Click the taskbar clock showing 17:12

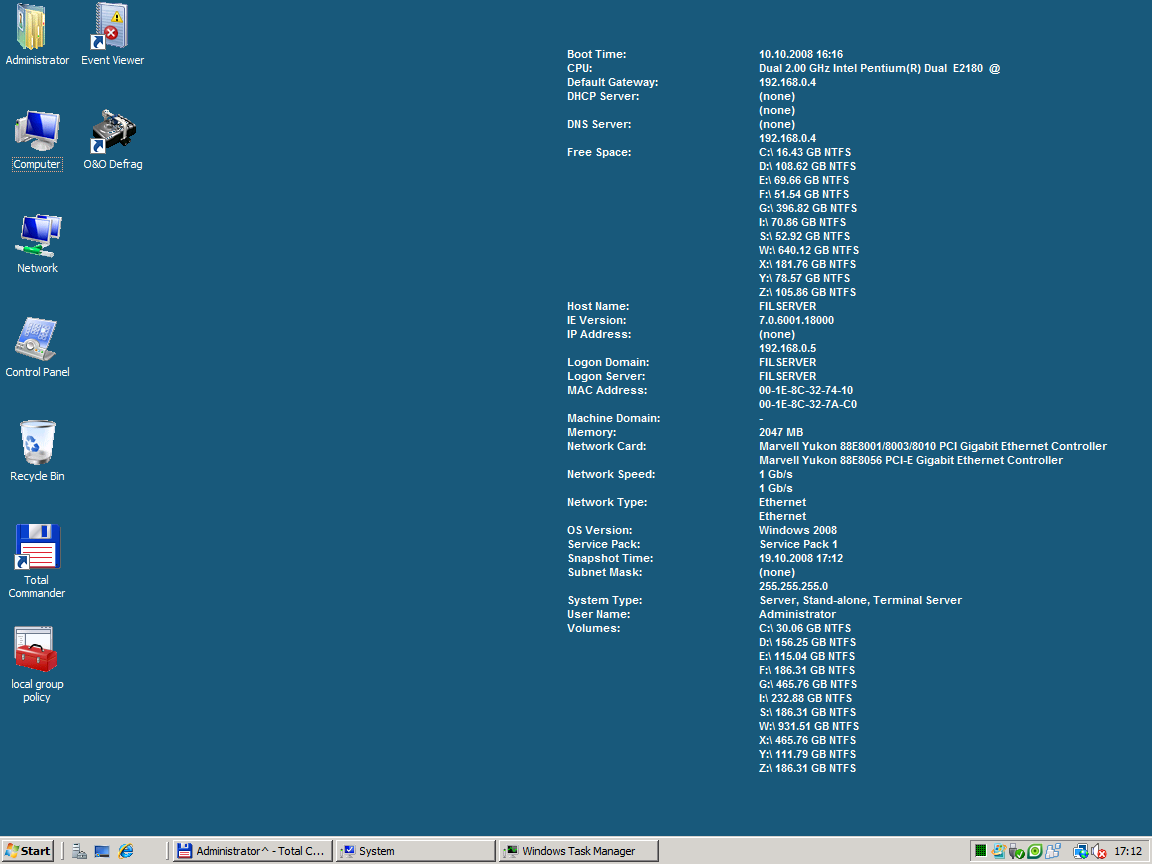click(x=1128, y=851)
